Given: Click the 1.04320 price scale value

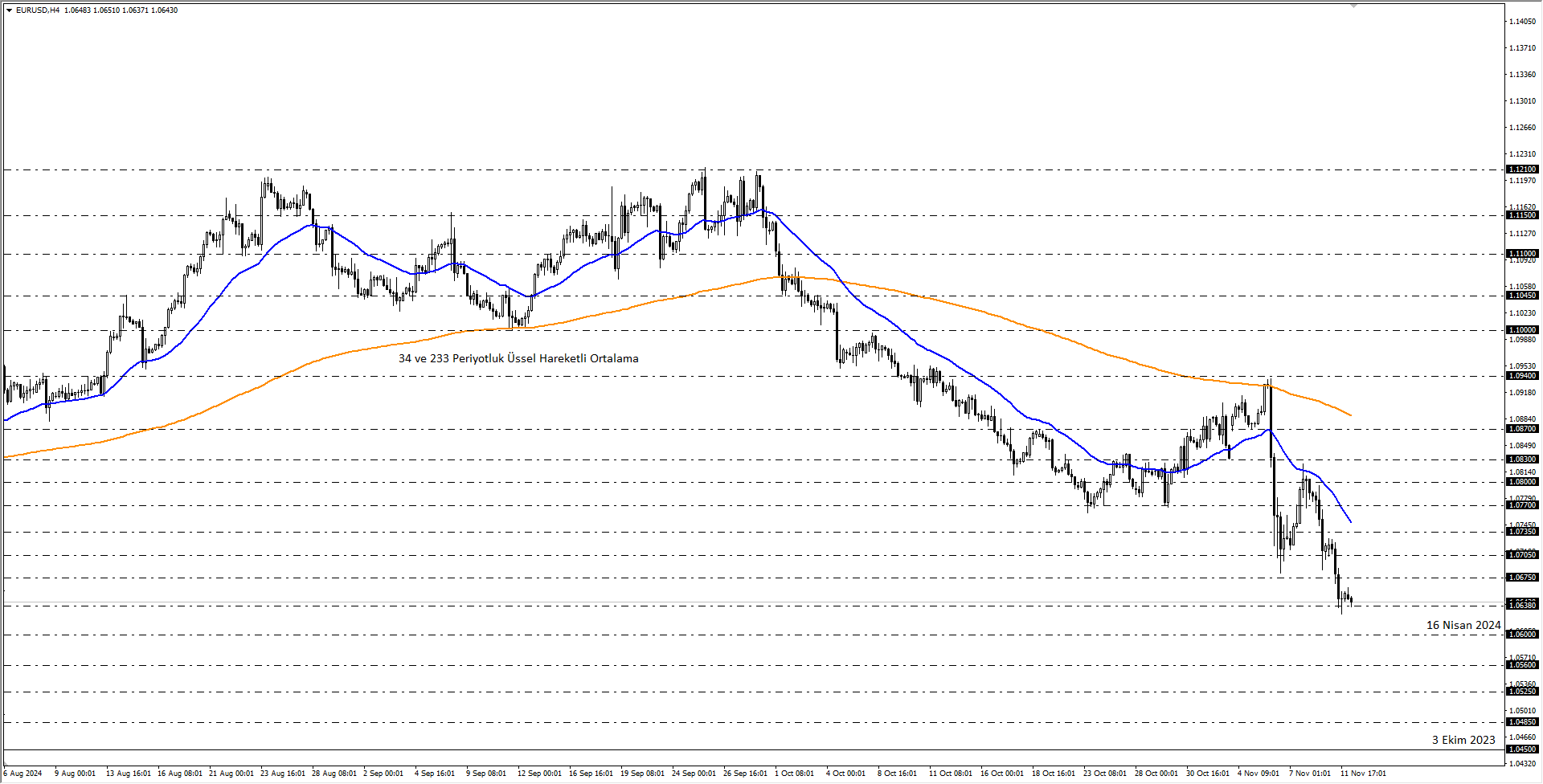Looking at the screenshot, I should (1522, 763).
